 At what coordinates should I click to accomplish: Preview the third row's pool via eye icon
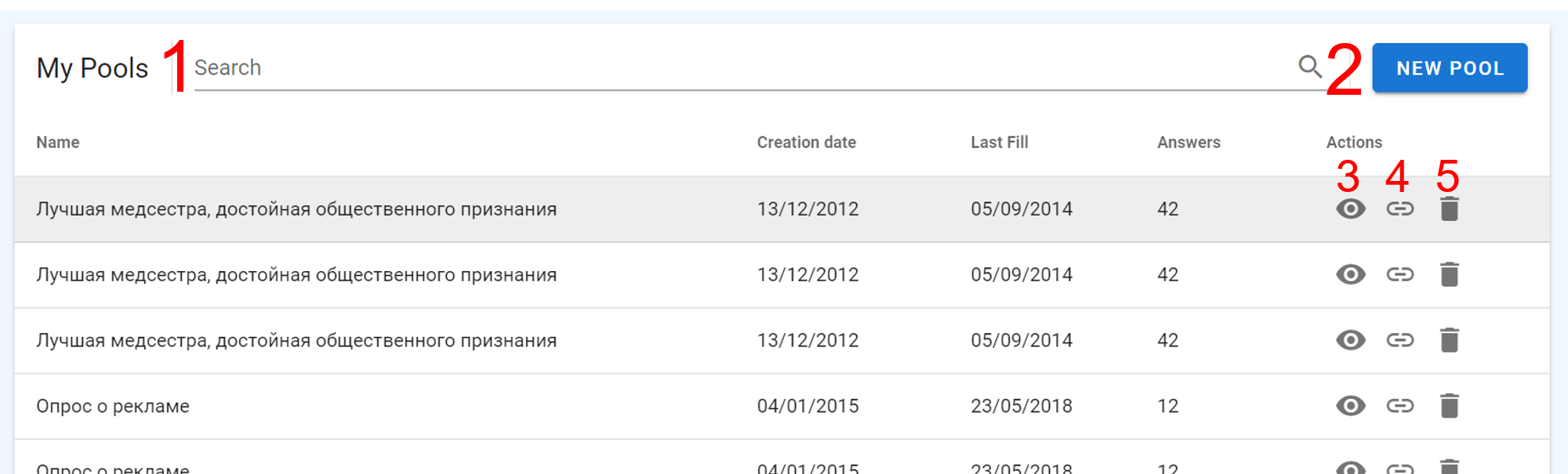click(x=1350, y=341)
